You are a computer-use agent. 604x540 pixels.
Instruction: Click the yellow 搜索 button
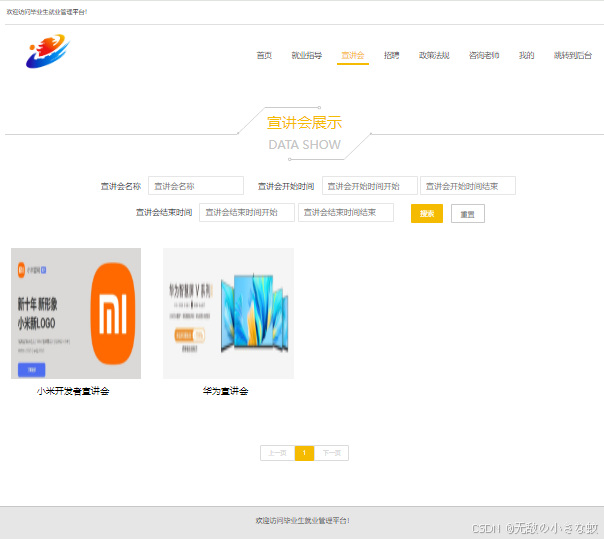427,213
